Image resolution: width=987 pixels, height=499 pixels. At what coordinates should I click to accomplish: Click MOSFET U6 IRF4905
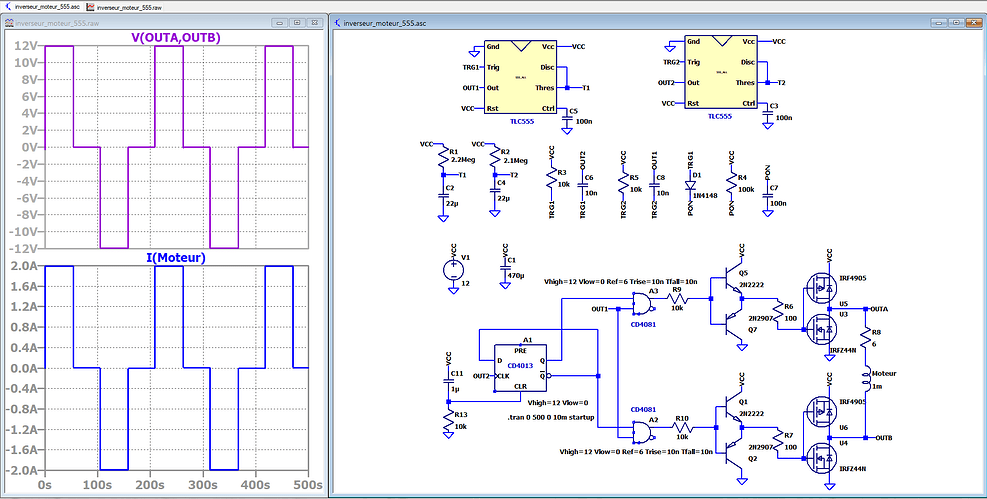click(821, 411)
